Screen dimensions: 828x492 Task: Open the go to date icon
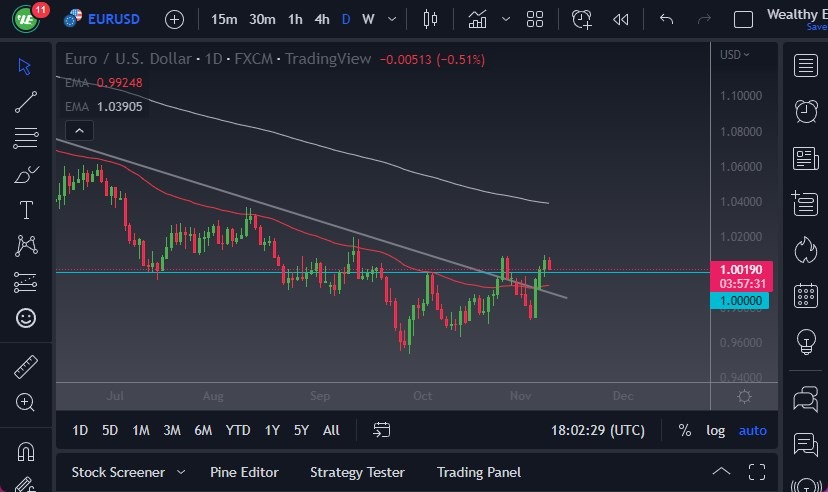pyautogui.click(x=381, y=430)
